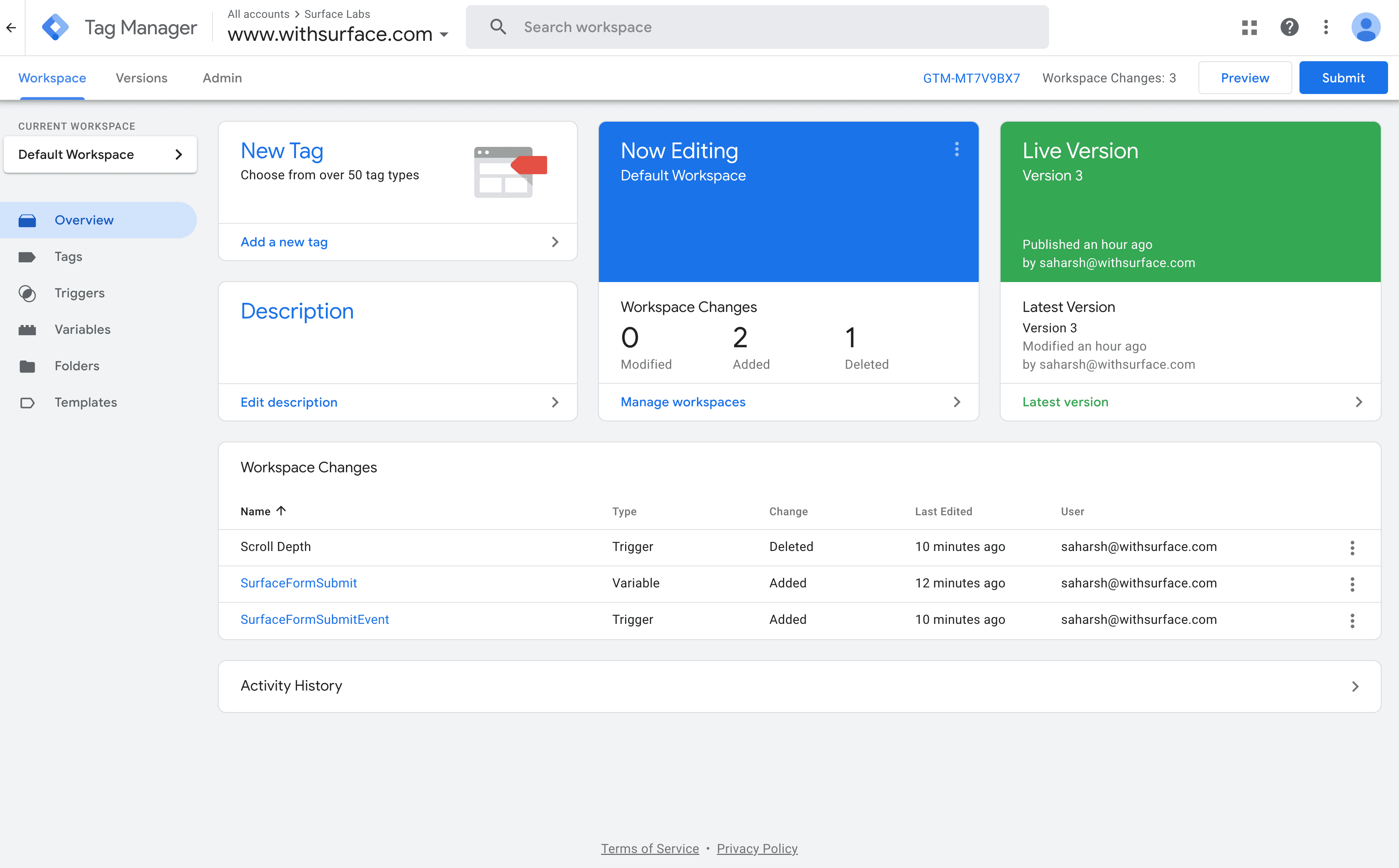Click the New Tag heading
1399x868 pixels.
282,151
